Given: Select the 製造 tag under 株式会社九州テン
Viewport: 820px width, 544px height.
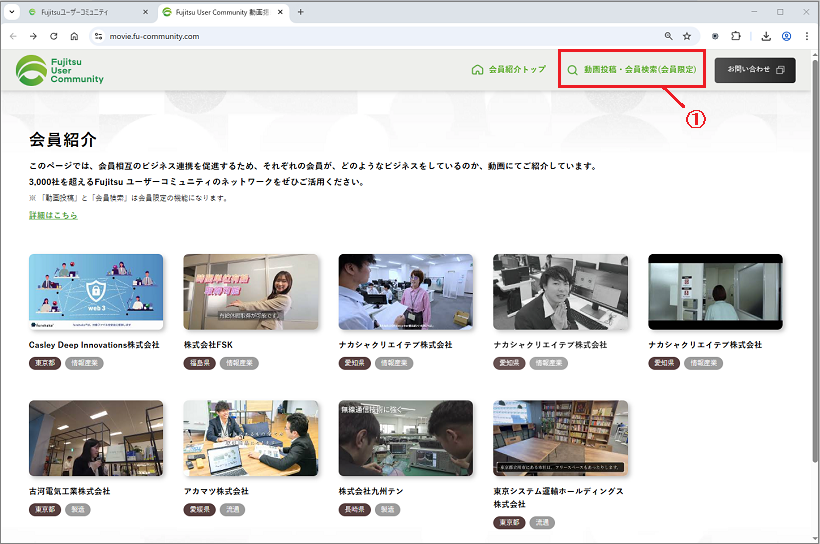Looking at the screenshot, I should (x=388, y=509).
